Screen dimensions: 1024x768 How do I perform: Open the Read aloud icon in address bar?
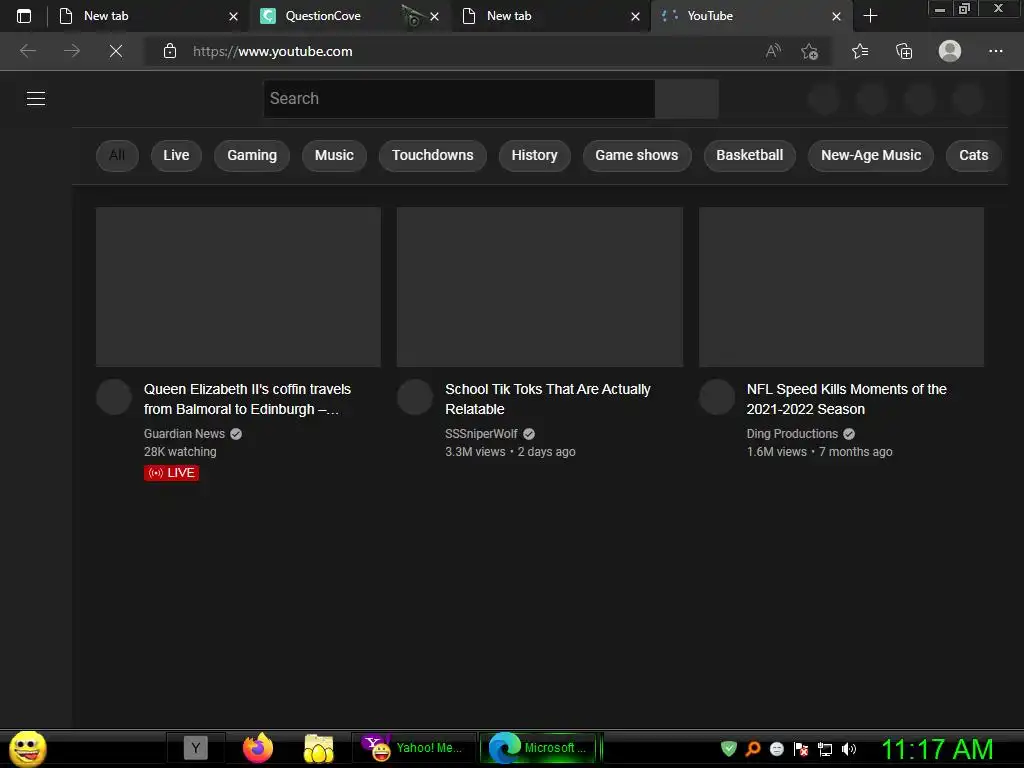[x=773, y=51]
